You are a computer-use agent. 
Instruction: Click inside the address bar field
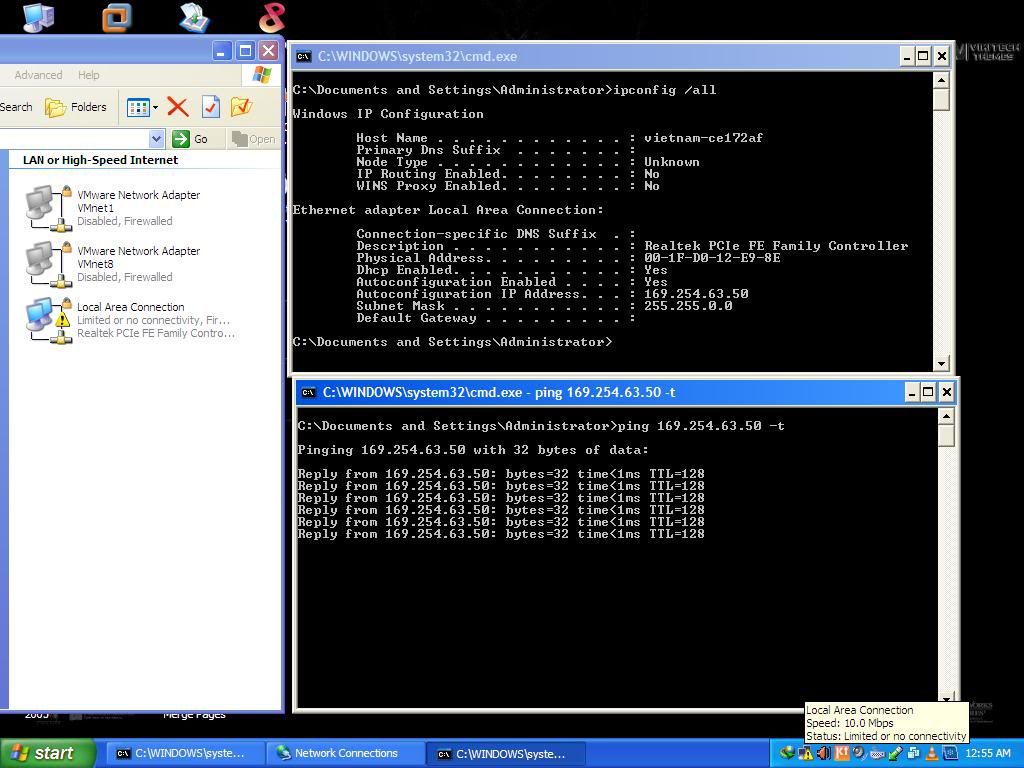pyautogui.click(x=74, y=138)
